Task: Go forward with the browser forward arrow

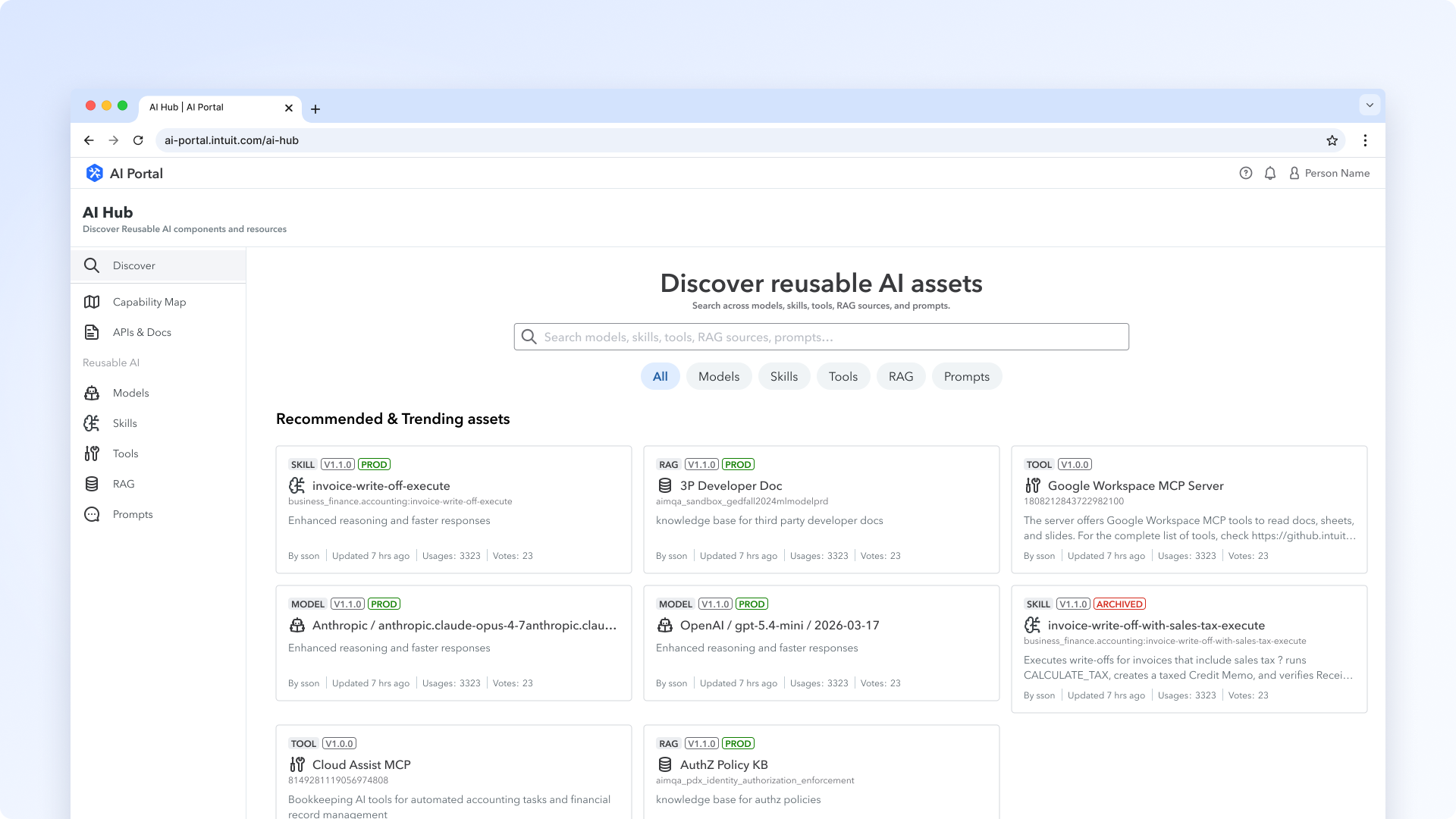Action: pos(114,140)
